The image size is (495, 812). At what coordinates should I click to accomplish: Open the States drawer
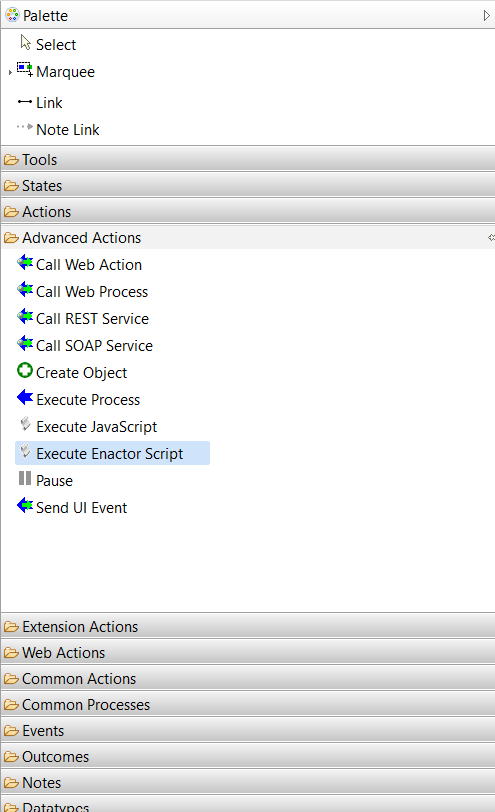(248, 185)
